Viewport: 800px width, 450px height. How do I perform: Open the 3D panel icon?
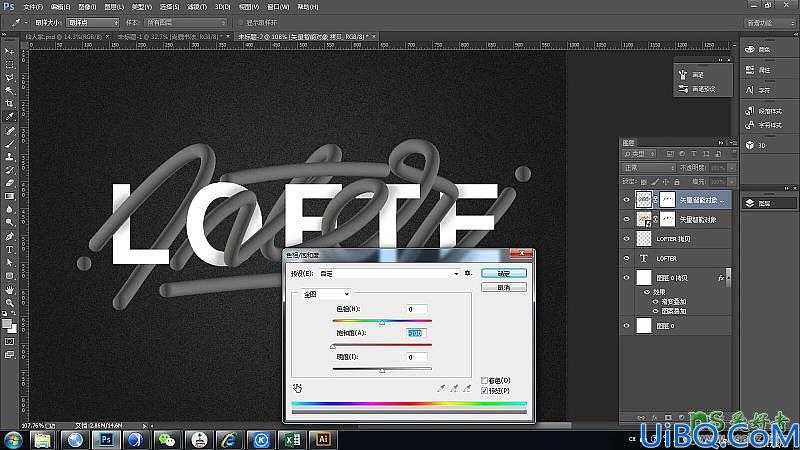click(749, 145)
